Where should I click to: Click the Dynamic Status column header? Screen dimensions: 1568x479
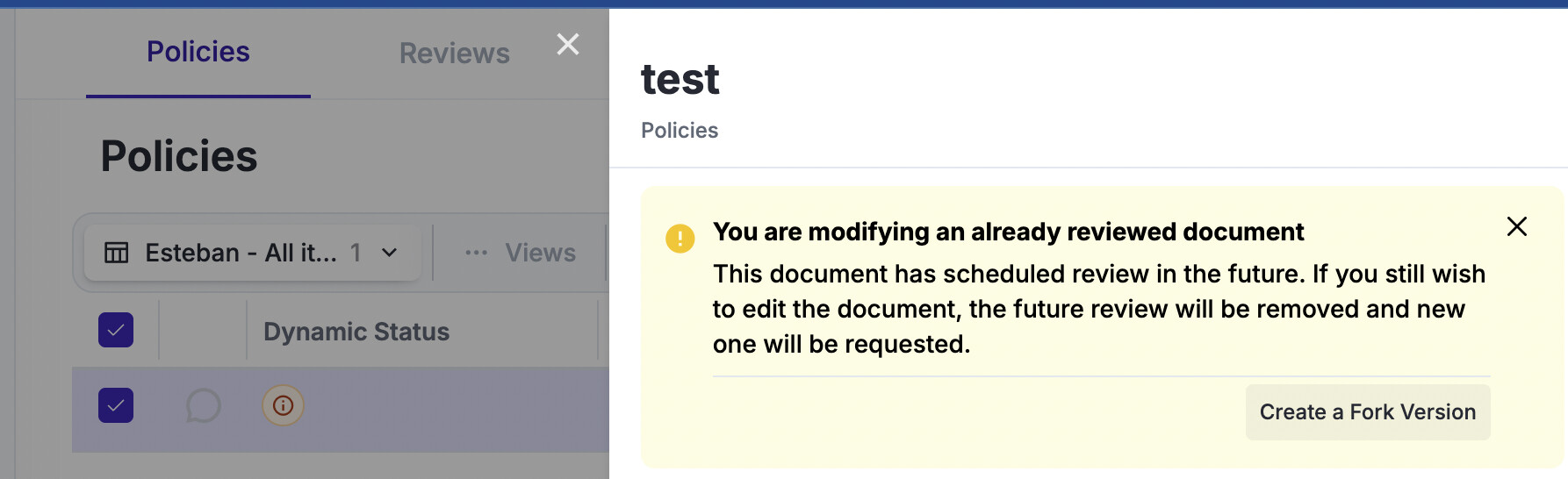(356, 332)
